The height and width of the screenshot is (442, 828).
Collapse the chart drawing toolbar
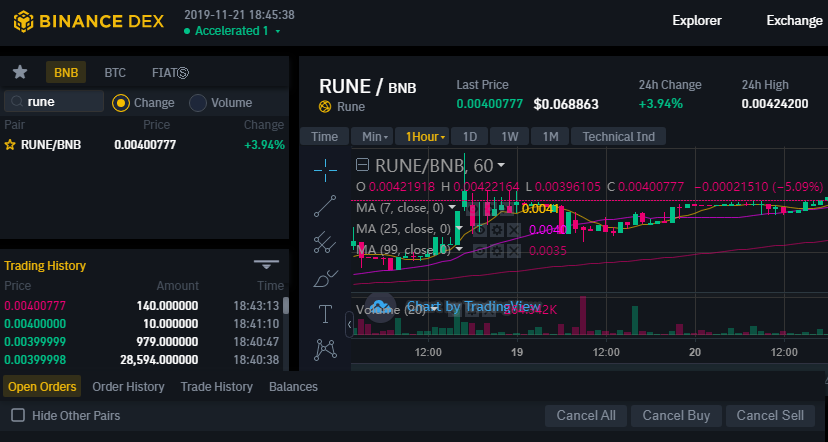click(349, 325)
